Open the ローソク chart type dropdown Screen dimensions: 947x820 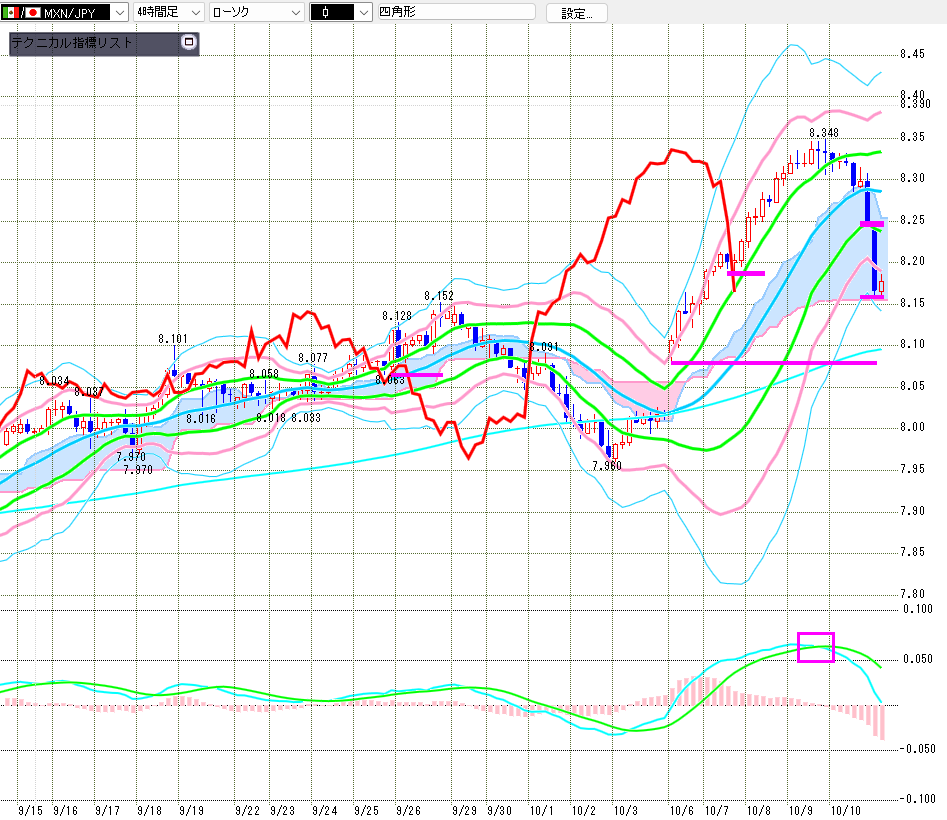[295, 12]
